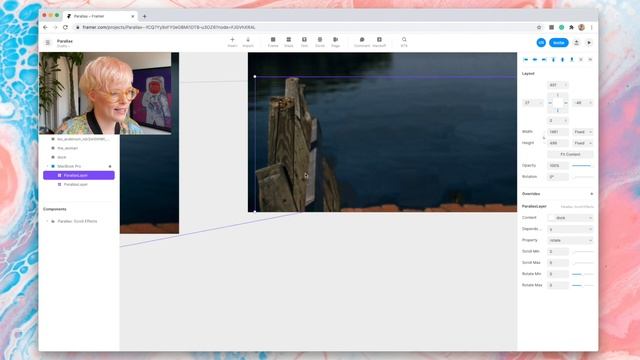640x360 pixels.
Task: Distribute layers vertically
Action: [x=590, y=60]
